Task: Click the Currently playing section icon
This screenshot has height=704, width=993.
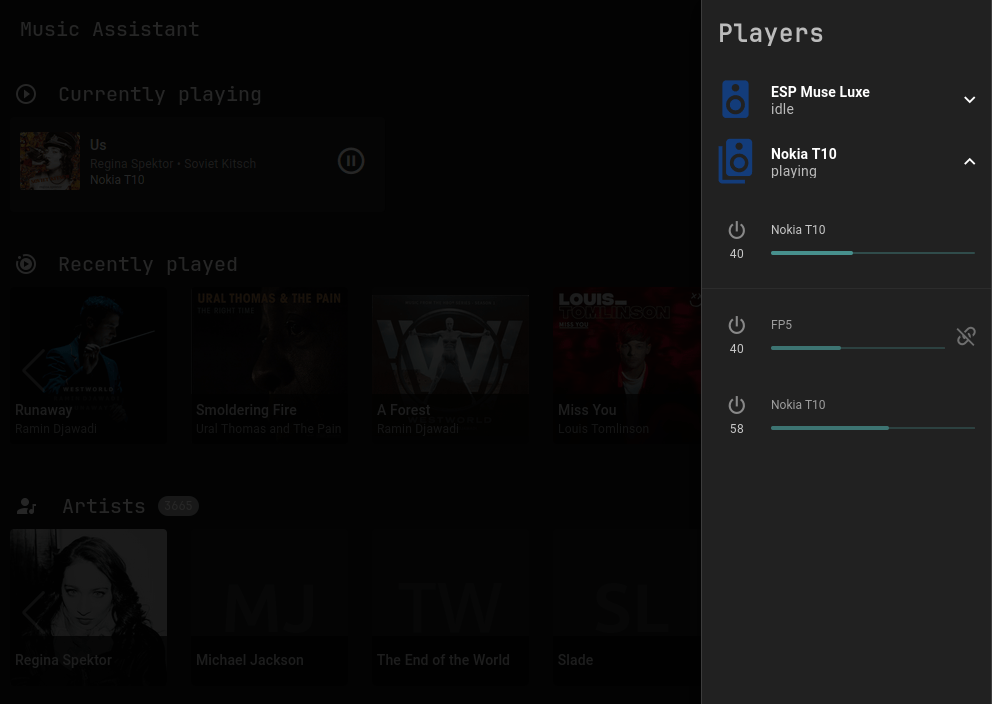Action: tap(26, 94)
